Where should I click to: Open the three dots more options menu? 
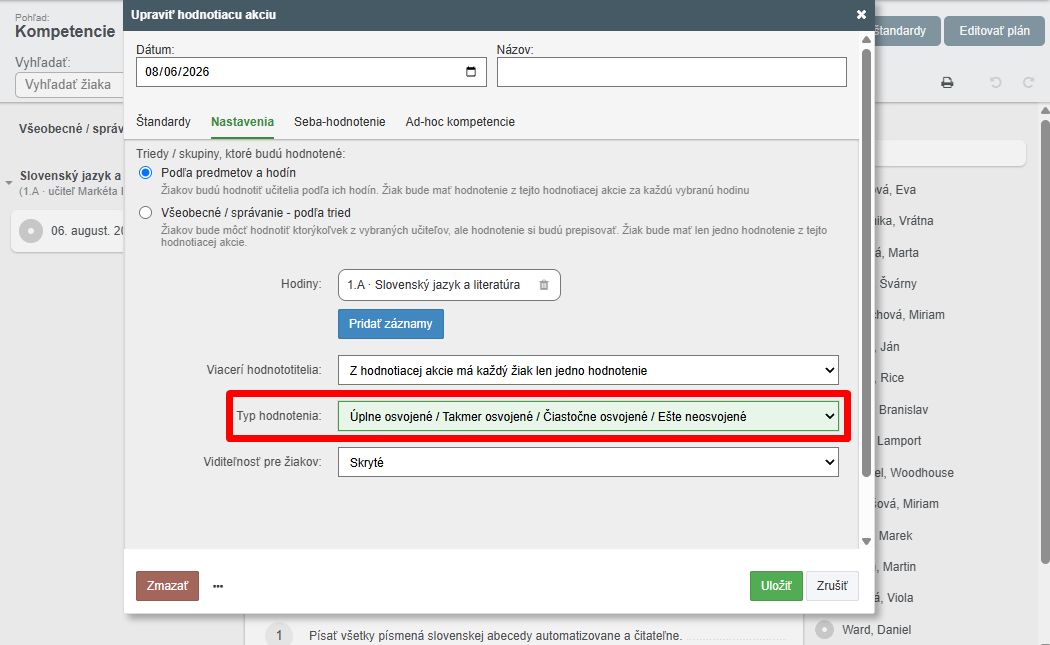(x=218, y=586)
